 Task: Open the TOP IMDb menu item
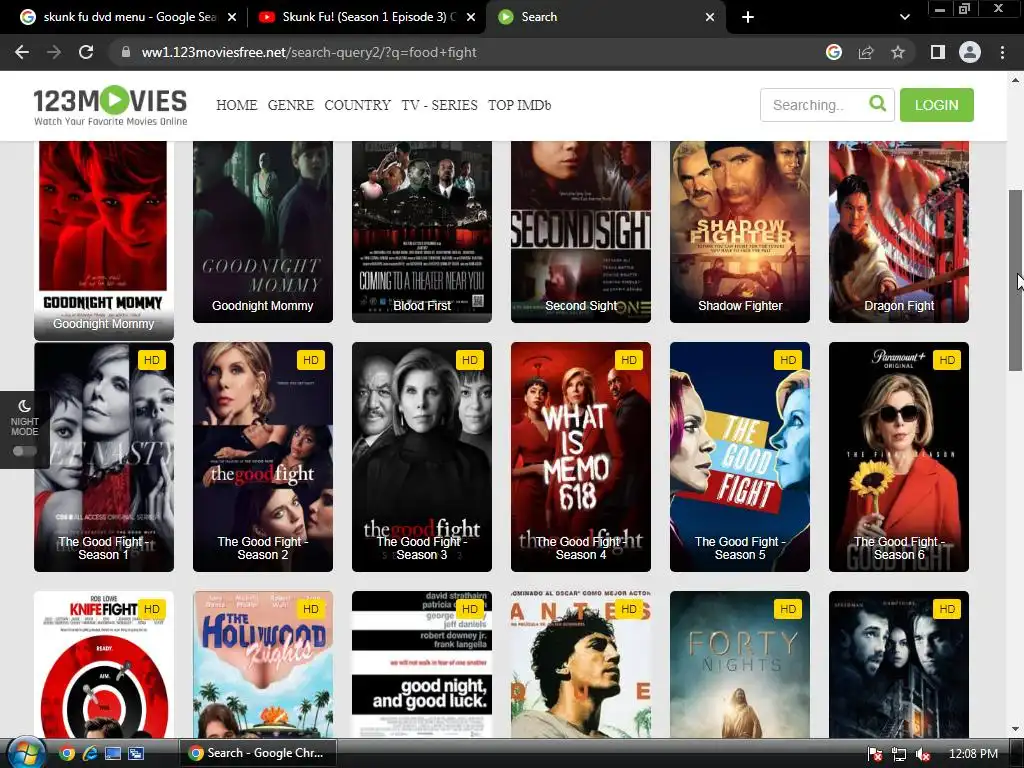pos(519,105)
